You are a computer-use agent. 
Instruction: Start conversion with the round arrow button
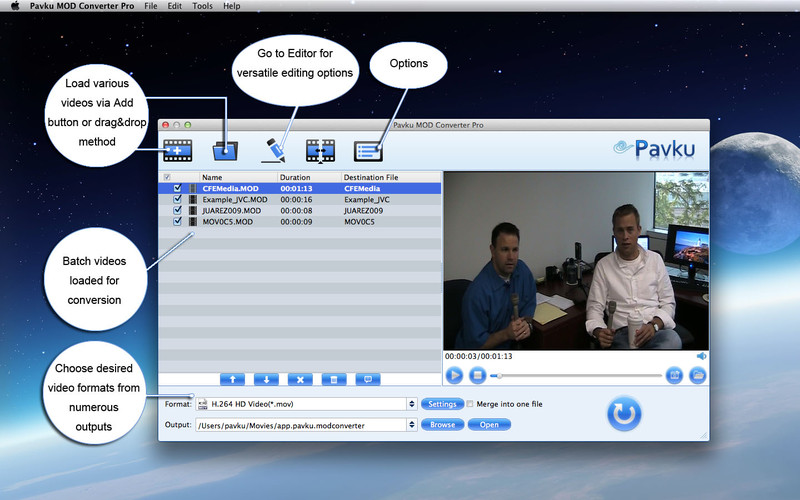coord(624,414)
